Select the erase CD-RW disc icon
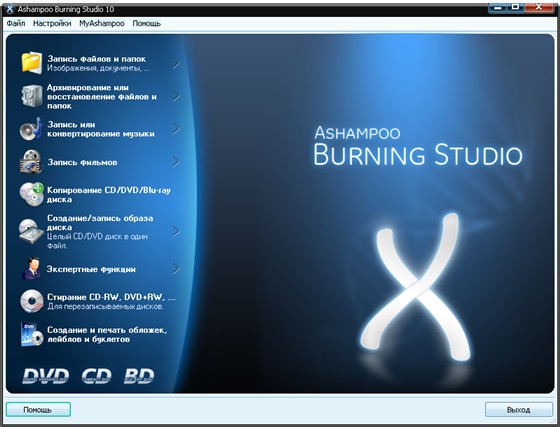Viewport: 560px width, 427px height. 31,301
